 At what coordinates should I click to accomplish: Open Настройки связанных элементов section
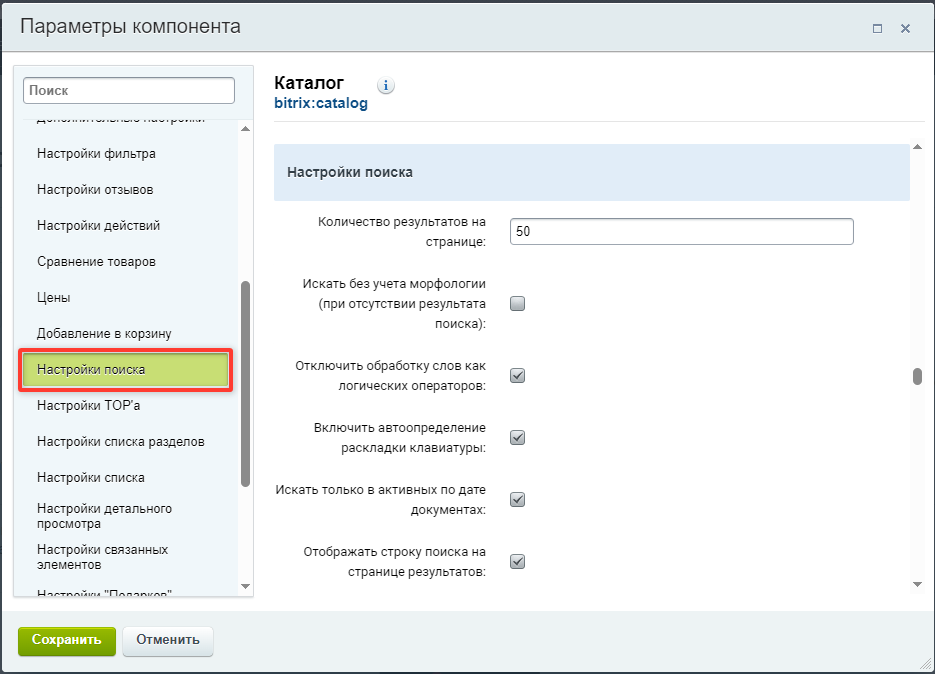click(x=103, y=557)
